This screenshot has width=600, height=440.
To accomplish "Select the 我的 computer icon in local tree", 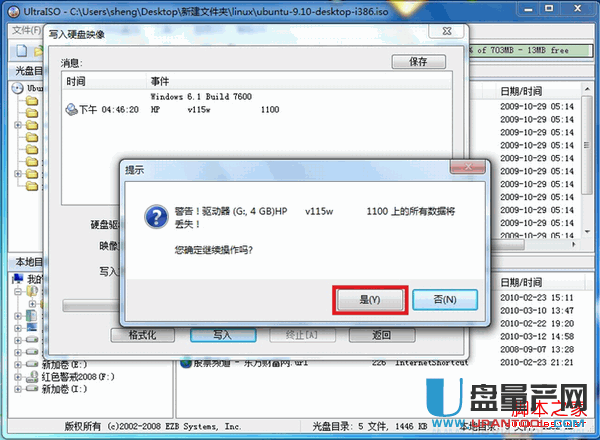I will [x=18, y=279].
